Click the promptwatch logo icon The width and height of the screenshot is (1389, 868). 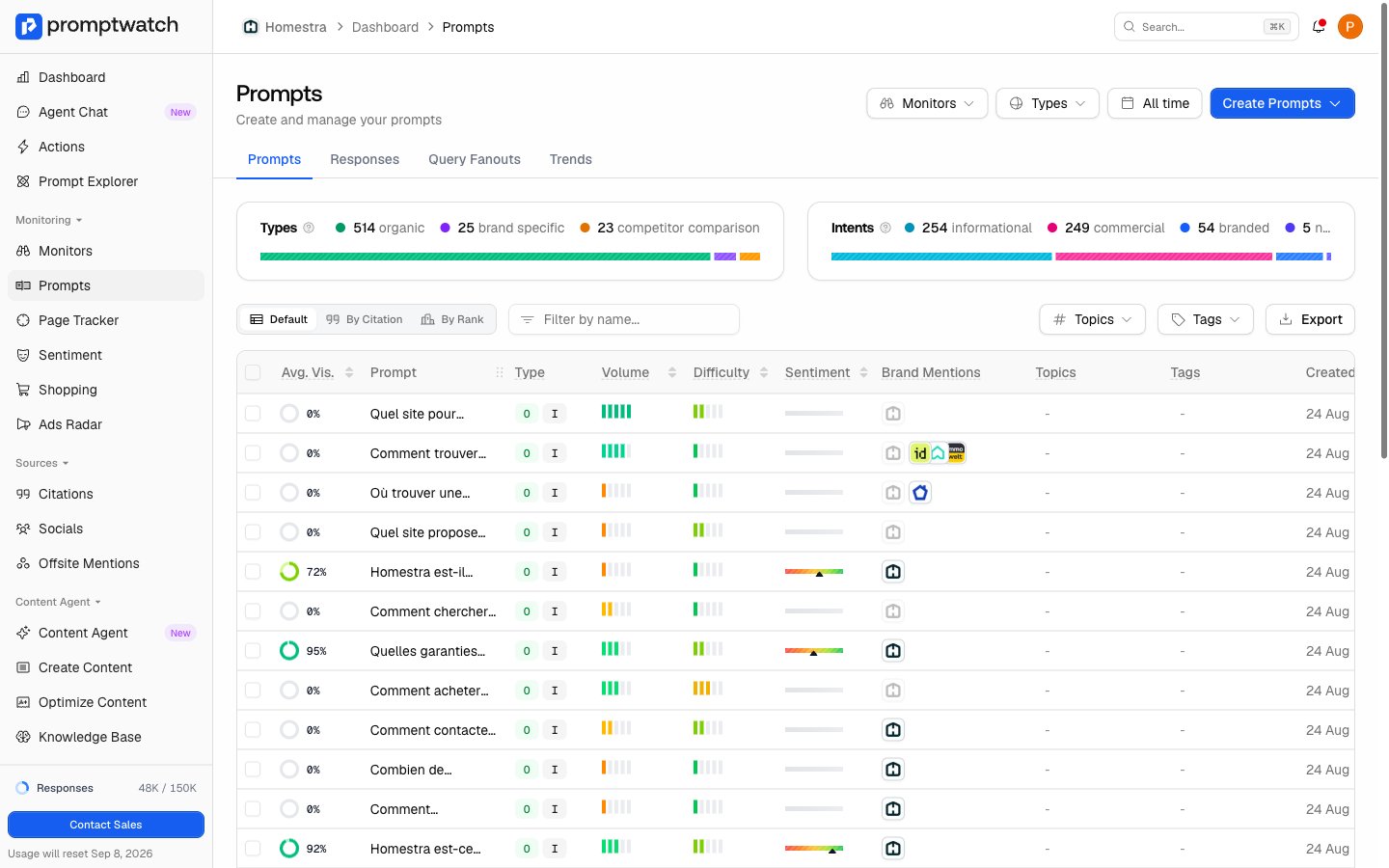click(x=29, y=26)
